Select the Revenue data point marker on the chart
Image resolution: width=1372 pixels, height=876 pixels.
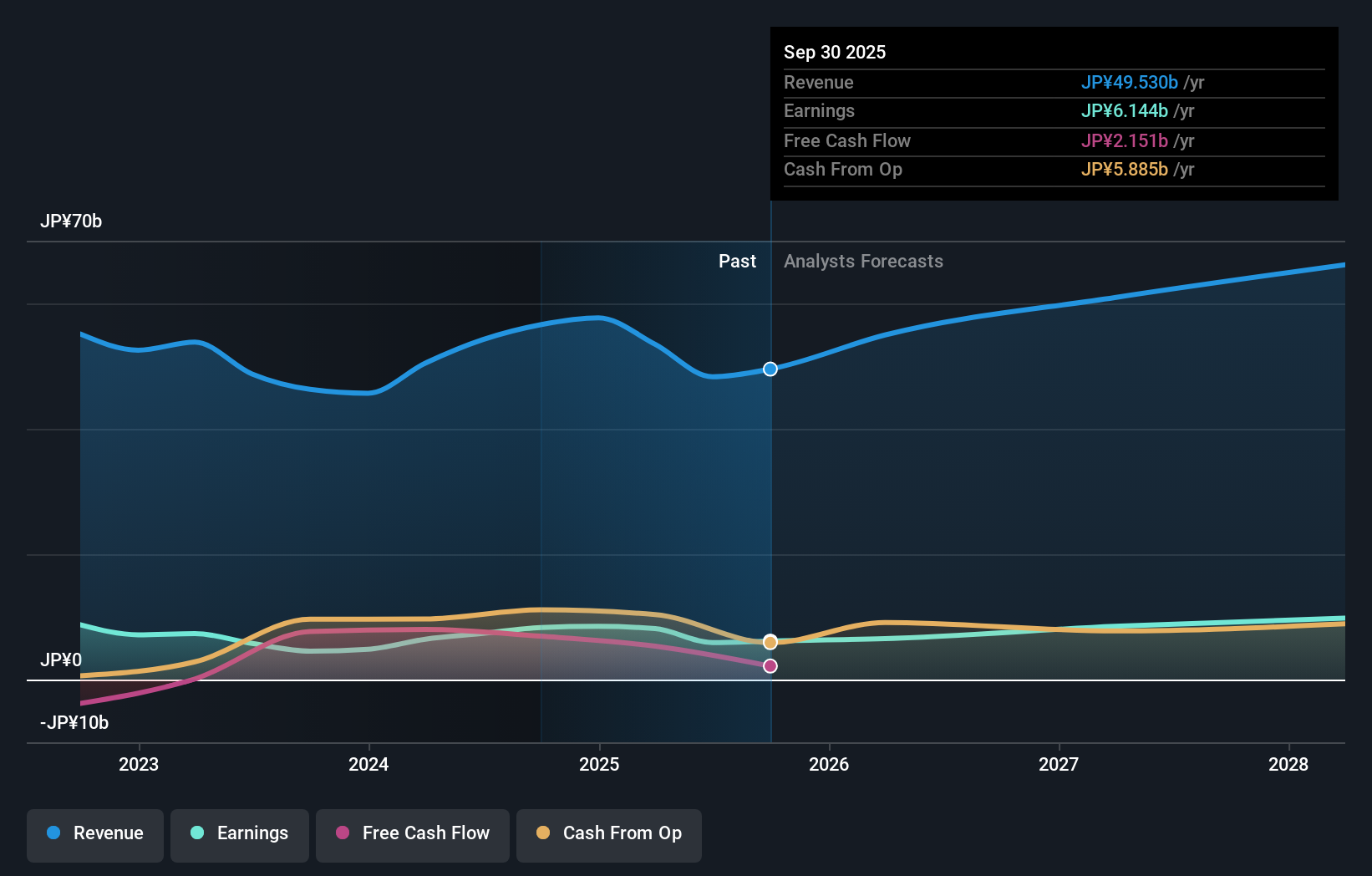(x=770, y=369)
